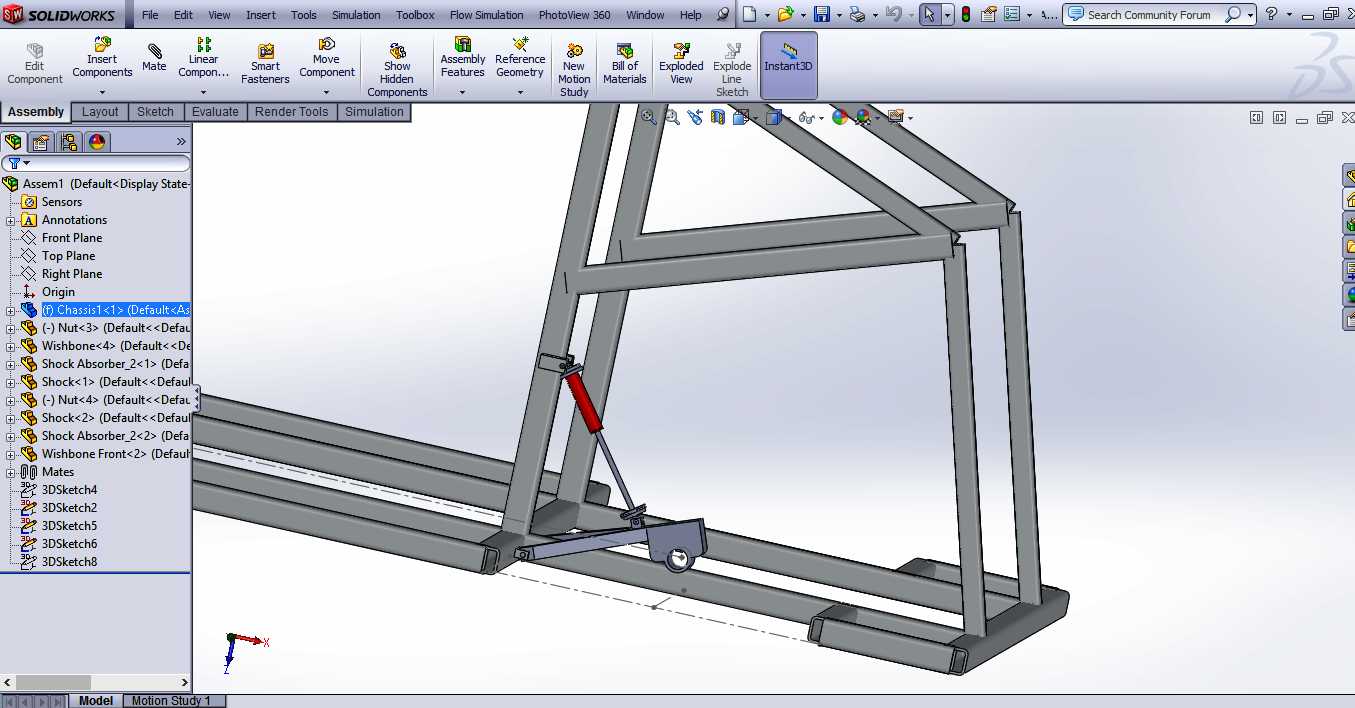This screenshot has height=708, width=1355.
Task: Click the Apply Scene icon
Action: pos(863,117)
